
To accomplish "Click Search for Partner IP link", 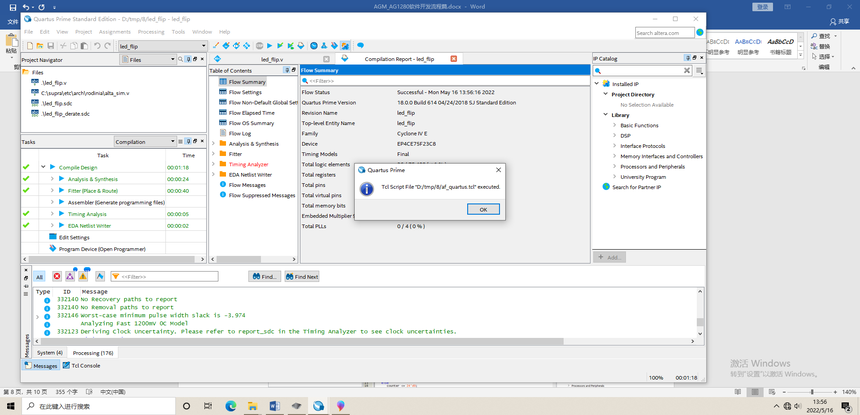I will pos(636,187).
